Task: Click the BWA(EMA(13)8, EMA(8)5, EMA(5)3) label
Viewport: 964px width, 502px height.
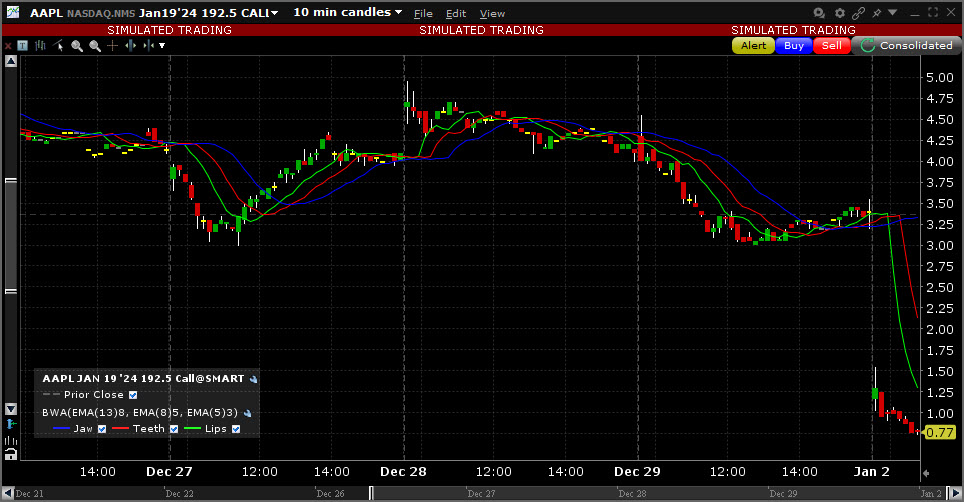Action: pyautogui.click(x=140, y=413)
